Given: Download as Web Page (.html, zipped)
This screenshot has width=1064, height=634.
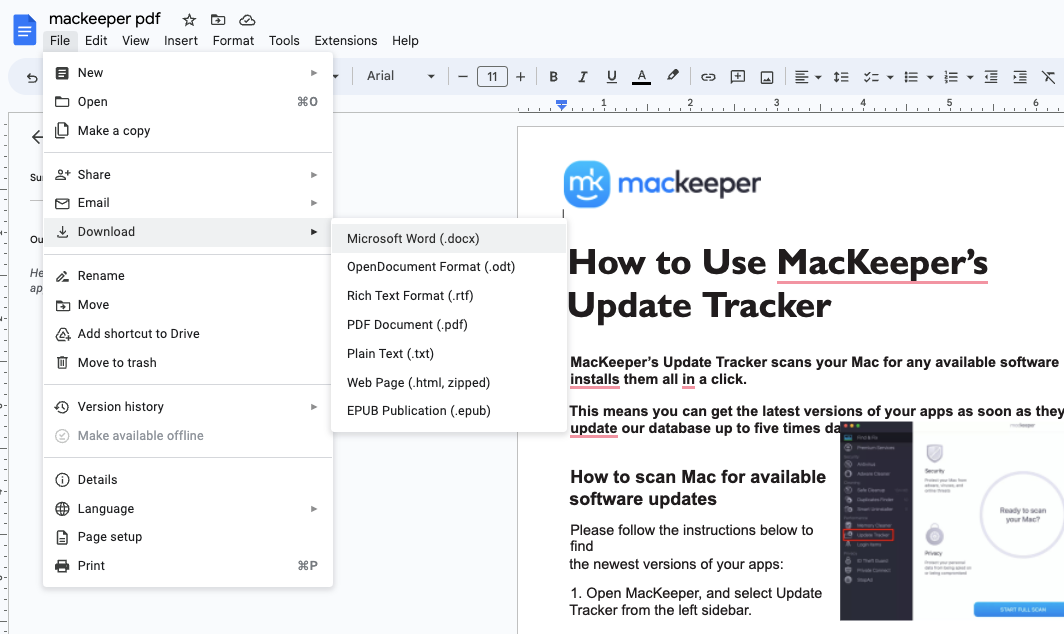Looking at the screenshot, I should tap(449, 382).
